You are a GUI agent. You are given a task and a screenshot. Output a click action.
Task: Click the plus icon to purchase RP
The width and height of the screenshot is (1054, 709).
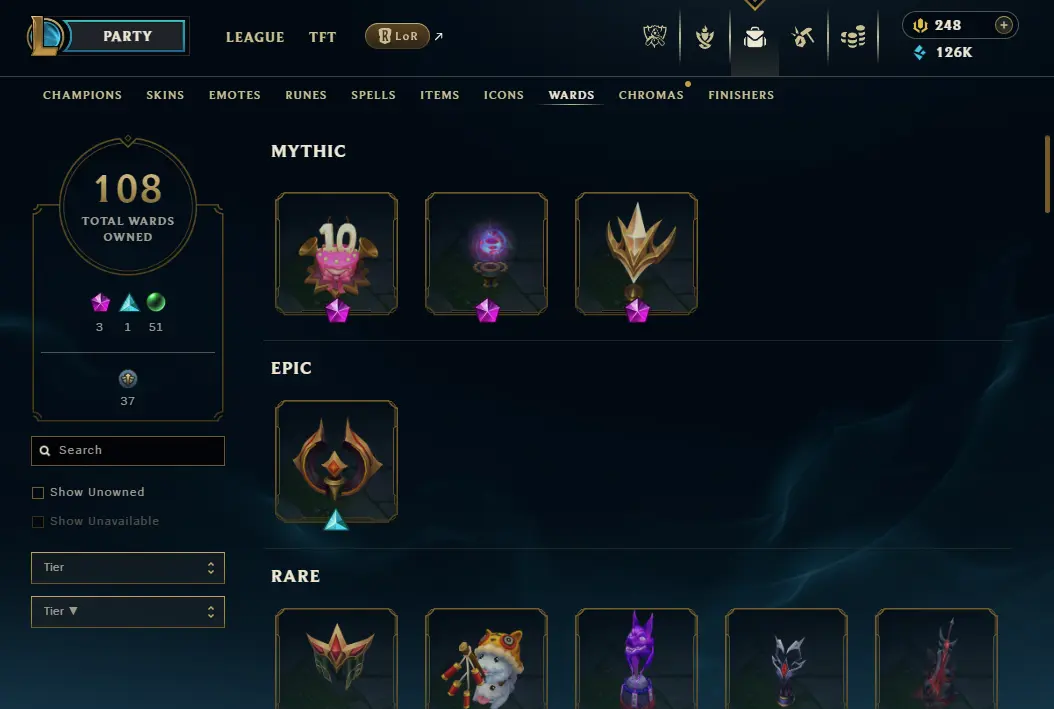pyautogui.click(x=1004, y=25)
